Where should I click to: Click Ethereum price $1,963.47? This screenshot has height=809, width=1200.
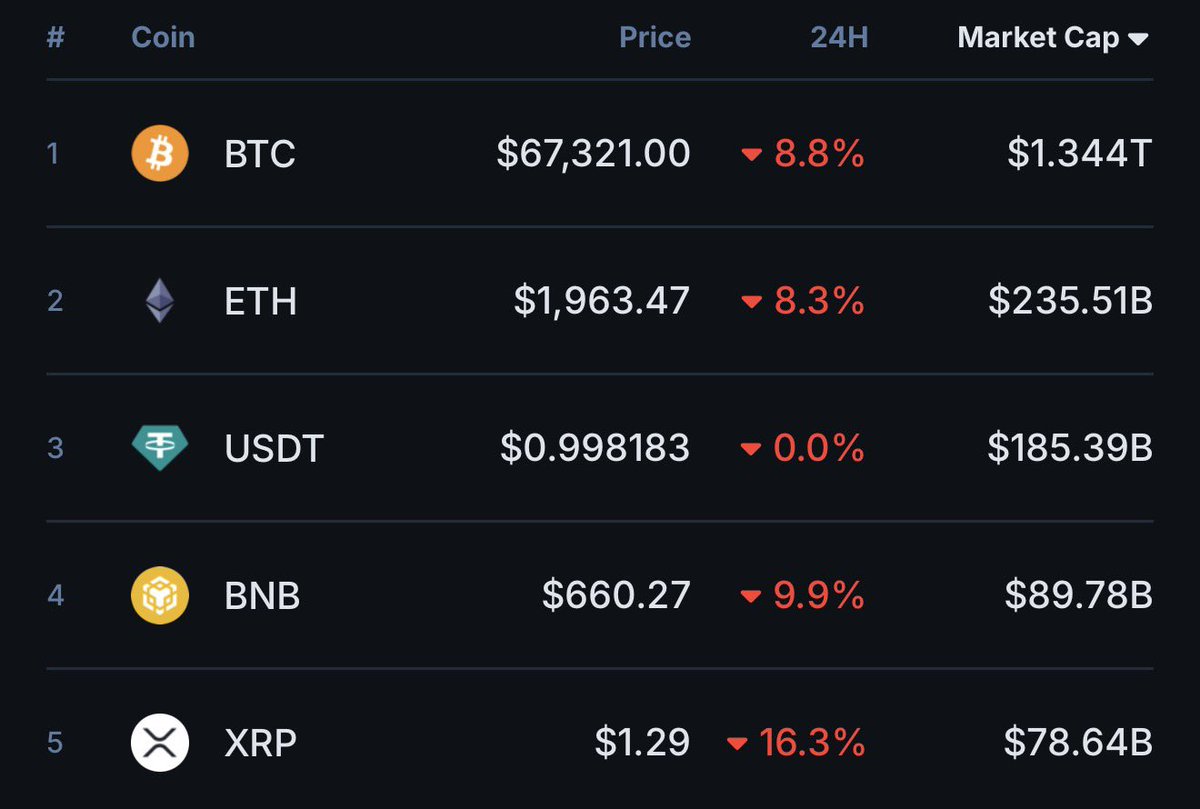pos(602,301)
